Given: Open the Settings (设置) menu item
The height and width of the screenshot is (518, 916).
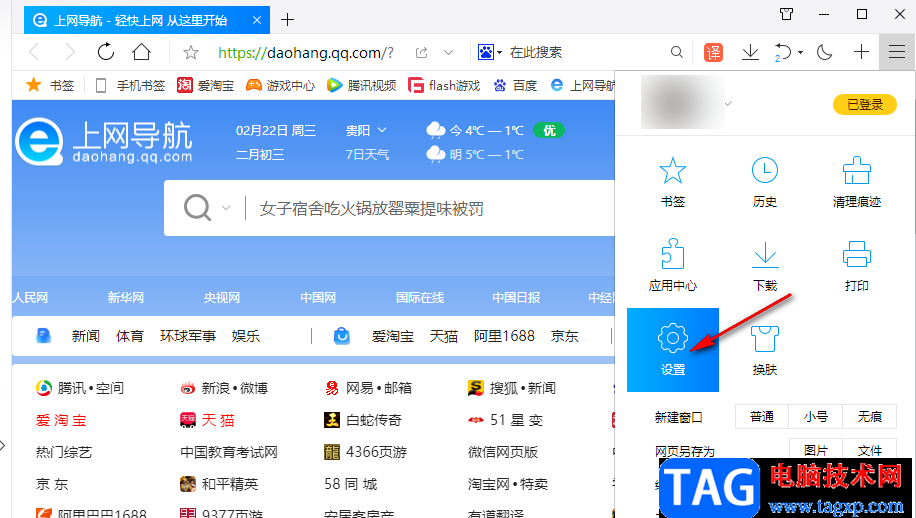Looking at the screenshot, I should click(672, 350).
